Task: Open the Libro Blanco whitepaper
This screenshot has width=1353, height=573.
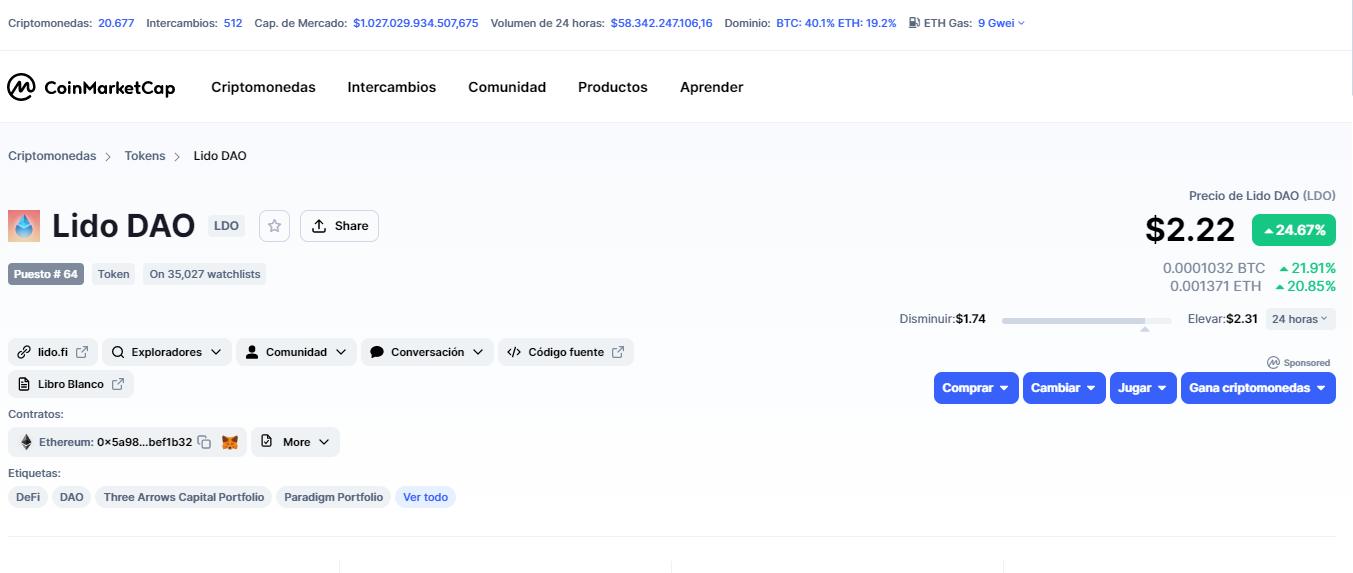Action: point(71,384)
